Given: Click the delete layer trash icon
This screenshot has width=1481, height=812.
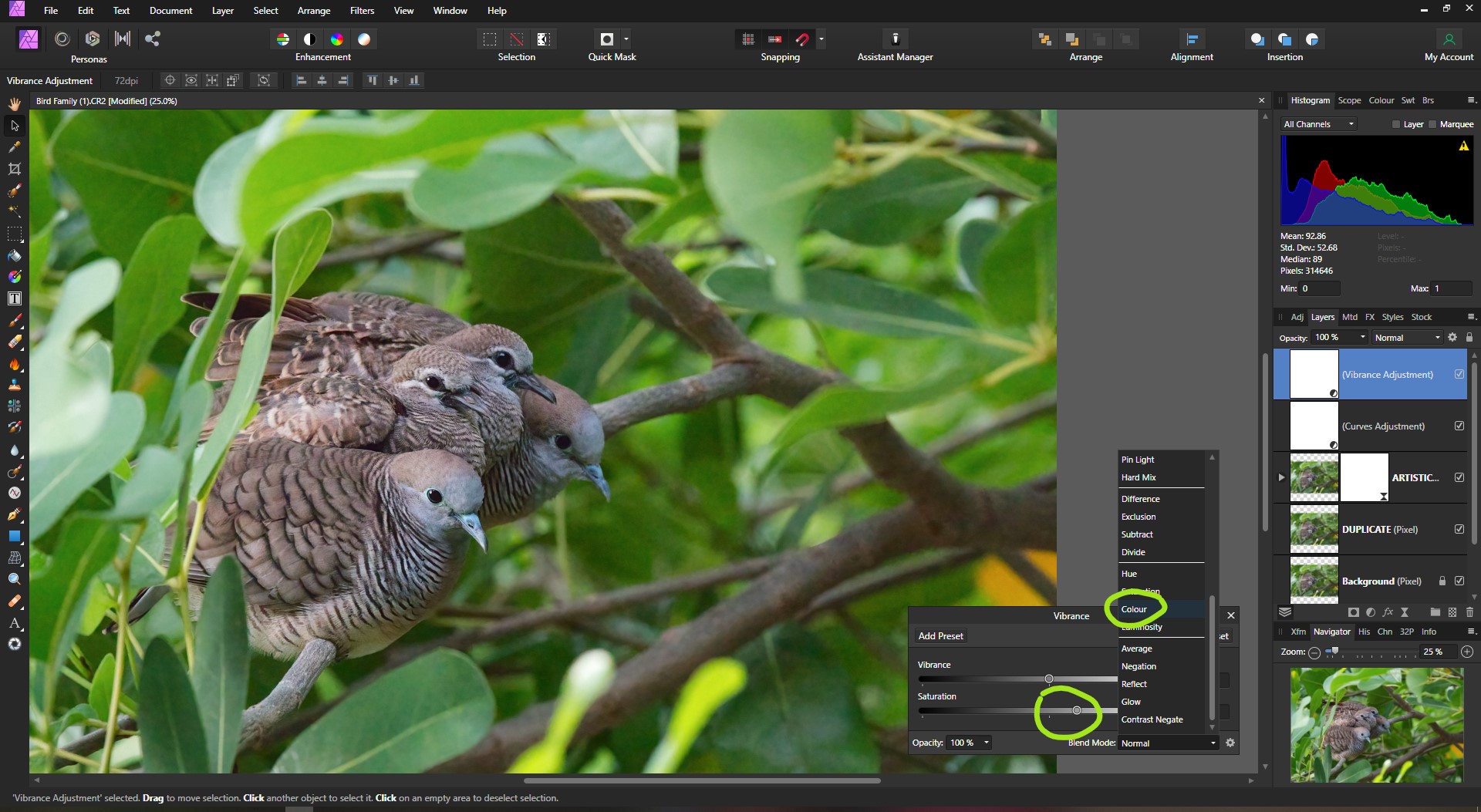Looking at the screenshot, I should (1469, 612).
